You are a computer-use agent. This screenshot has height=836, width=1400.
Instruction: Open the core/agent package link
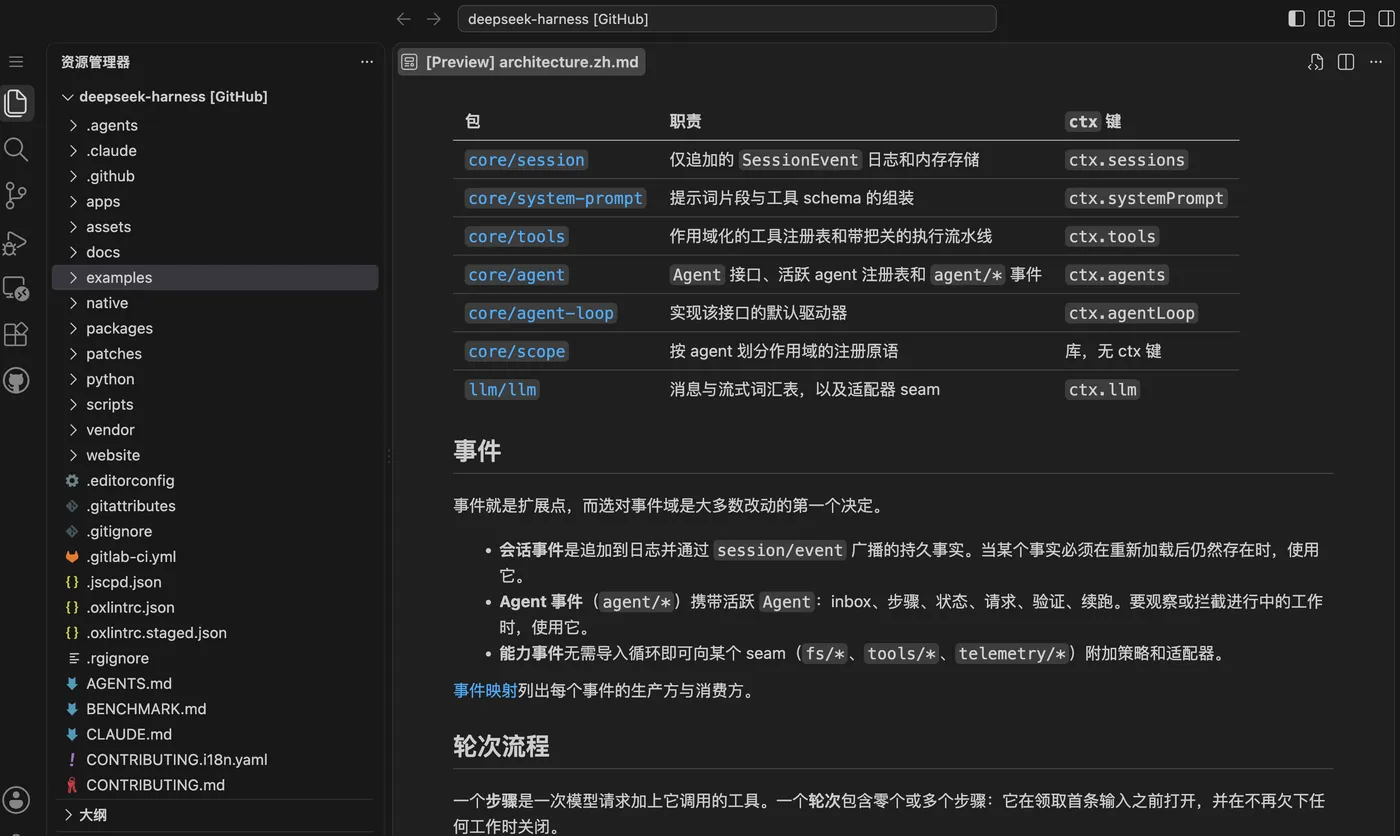coord(517,275)
